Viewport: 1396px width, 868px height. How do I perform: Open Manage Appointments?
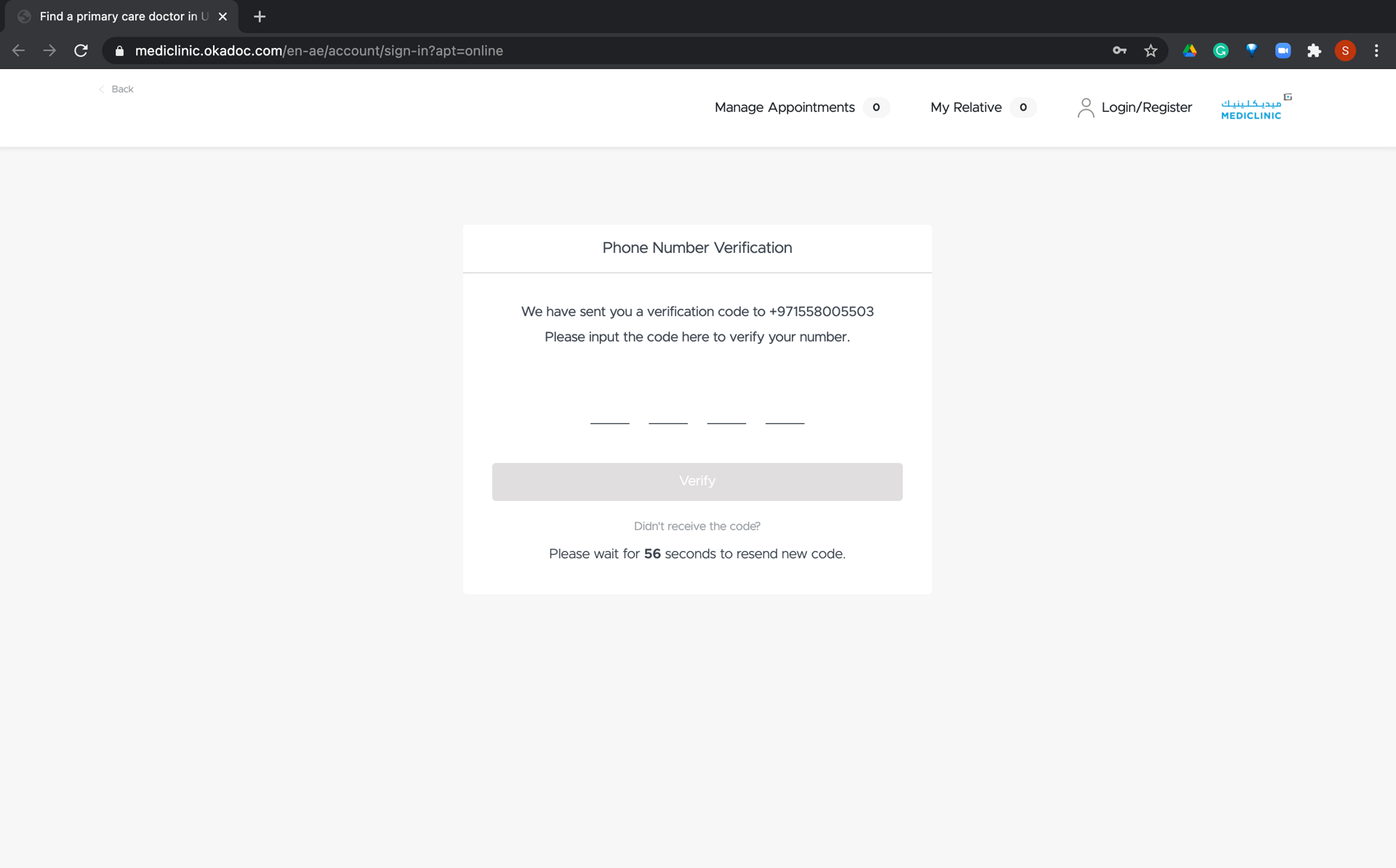point(785,108)
